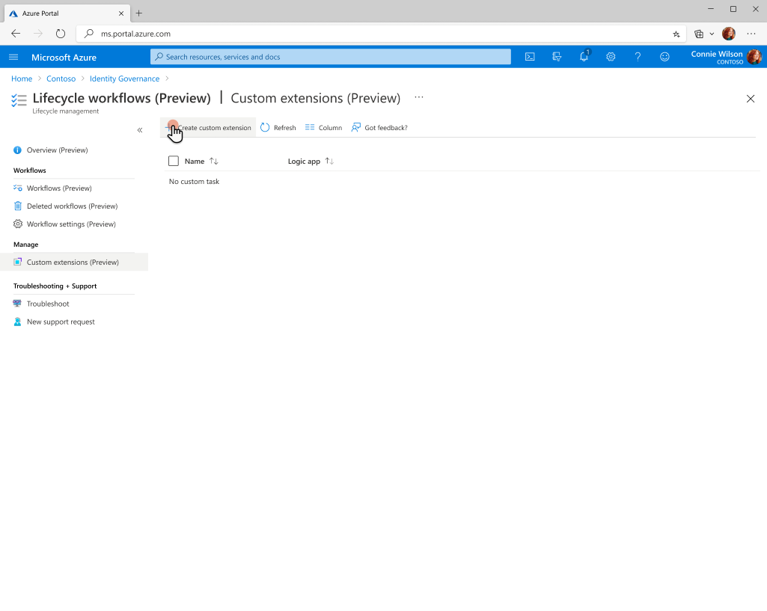Open the feedback smiley icon

coord(664,57)
